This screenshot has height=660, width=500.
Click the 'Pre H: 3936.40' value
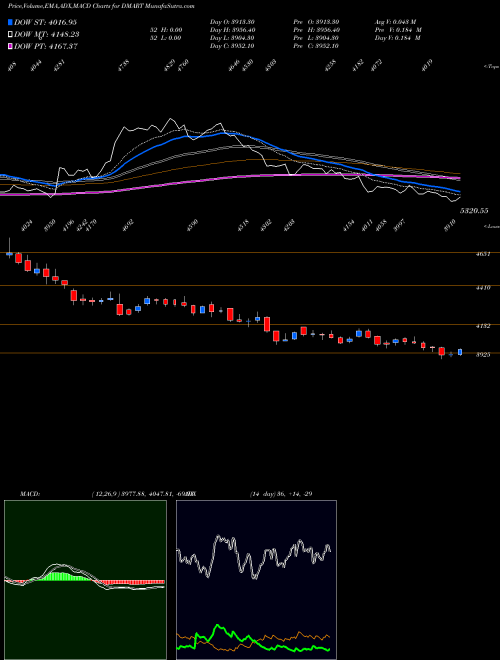(316, 30)
